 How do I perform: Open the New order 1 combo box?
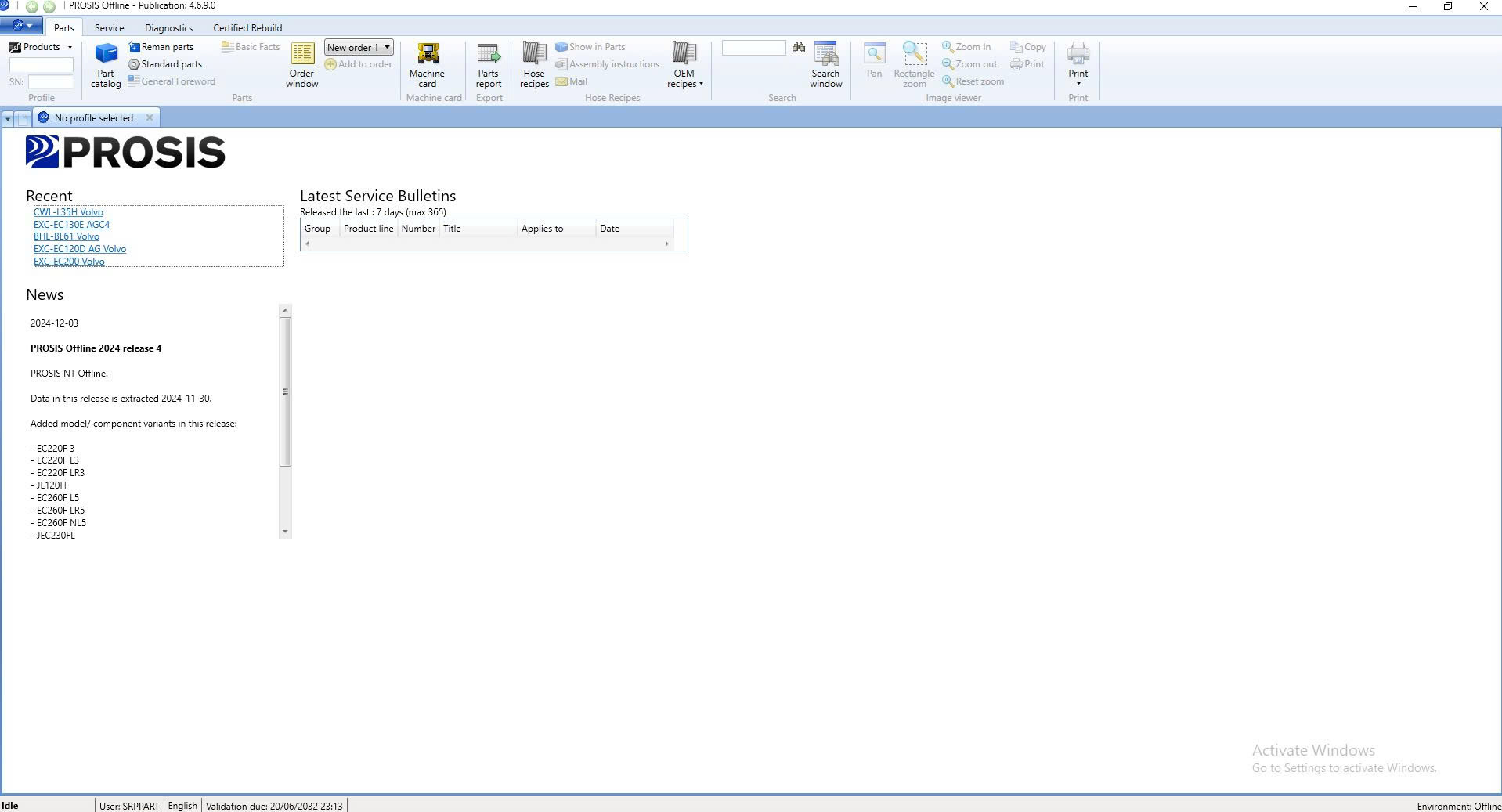click(358, 48)
